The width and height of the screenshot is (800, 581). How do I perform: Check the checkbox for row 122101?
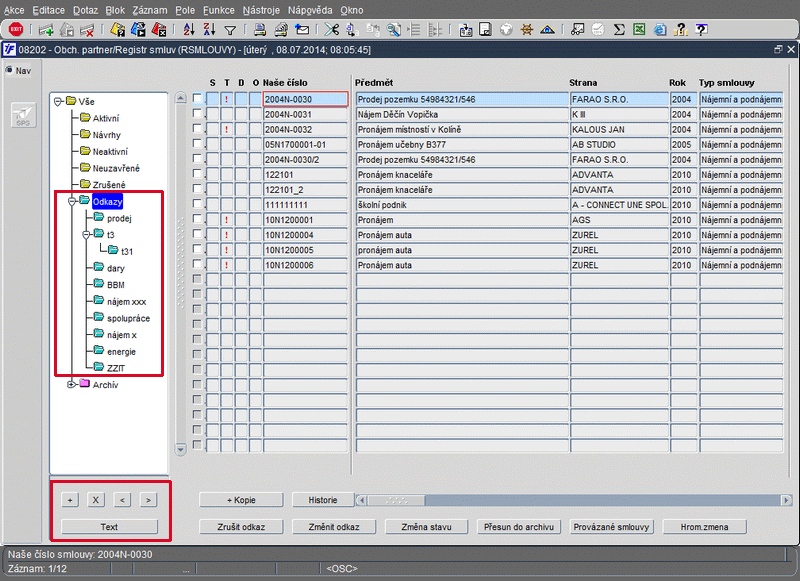tap(197, 173)
